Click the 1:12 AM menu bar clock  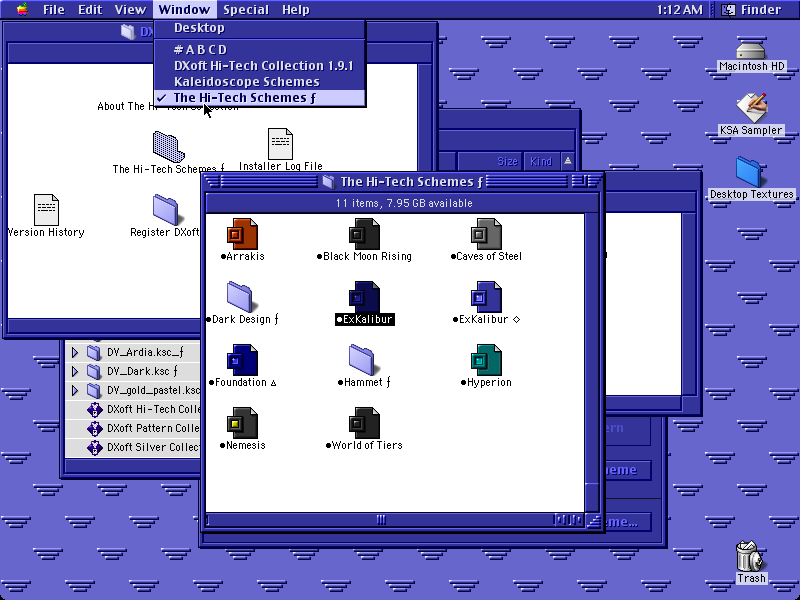click(x=679, y=10)
